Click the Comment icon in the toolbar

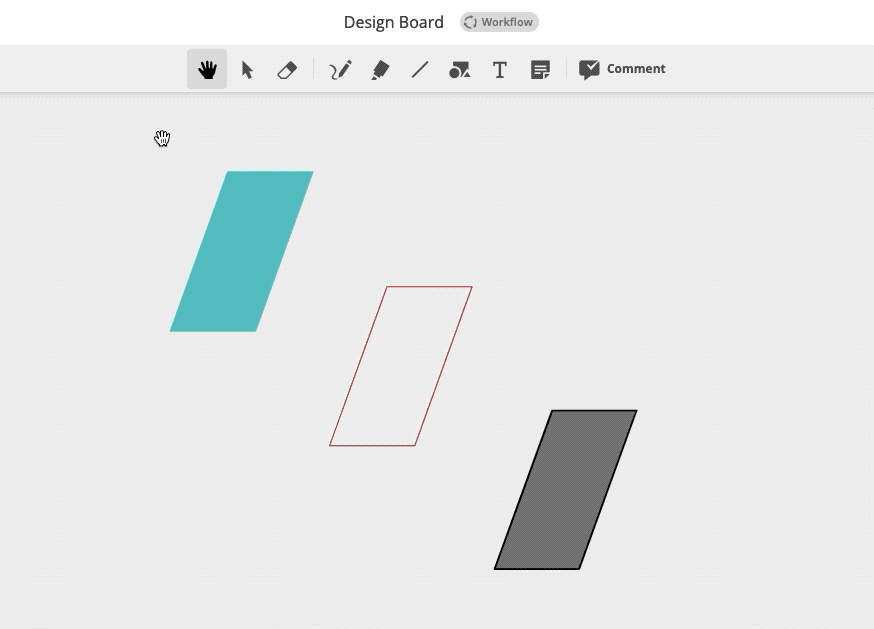pos(590,68)
